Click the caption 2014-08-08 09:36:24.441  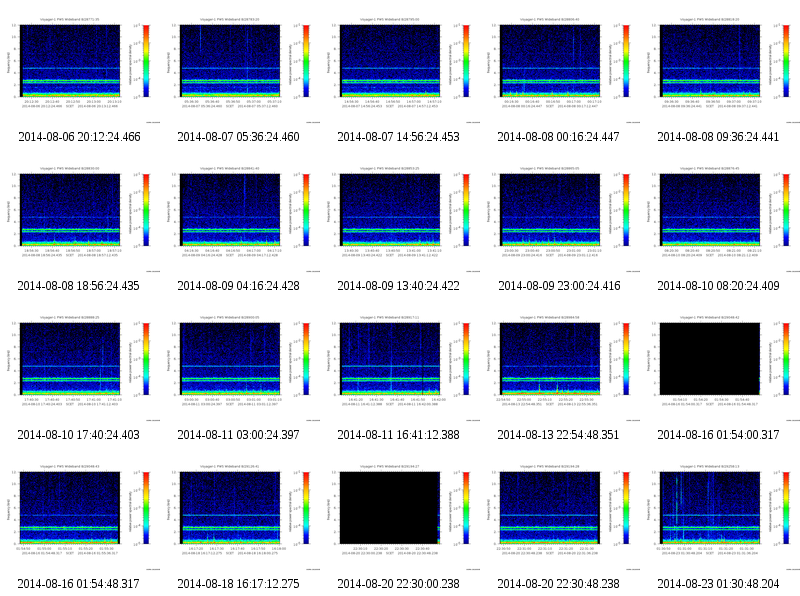718,137
